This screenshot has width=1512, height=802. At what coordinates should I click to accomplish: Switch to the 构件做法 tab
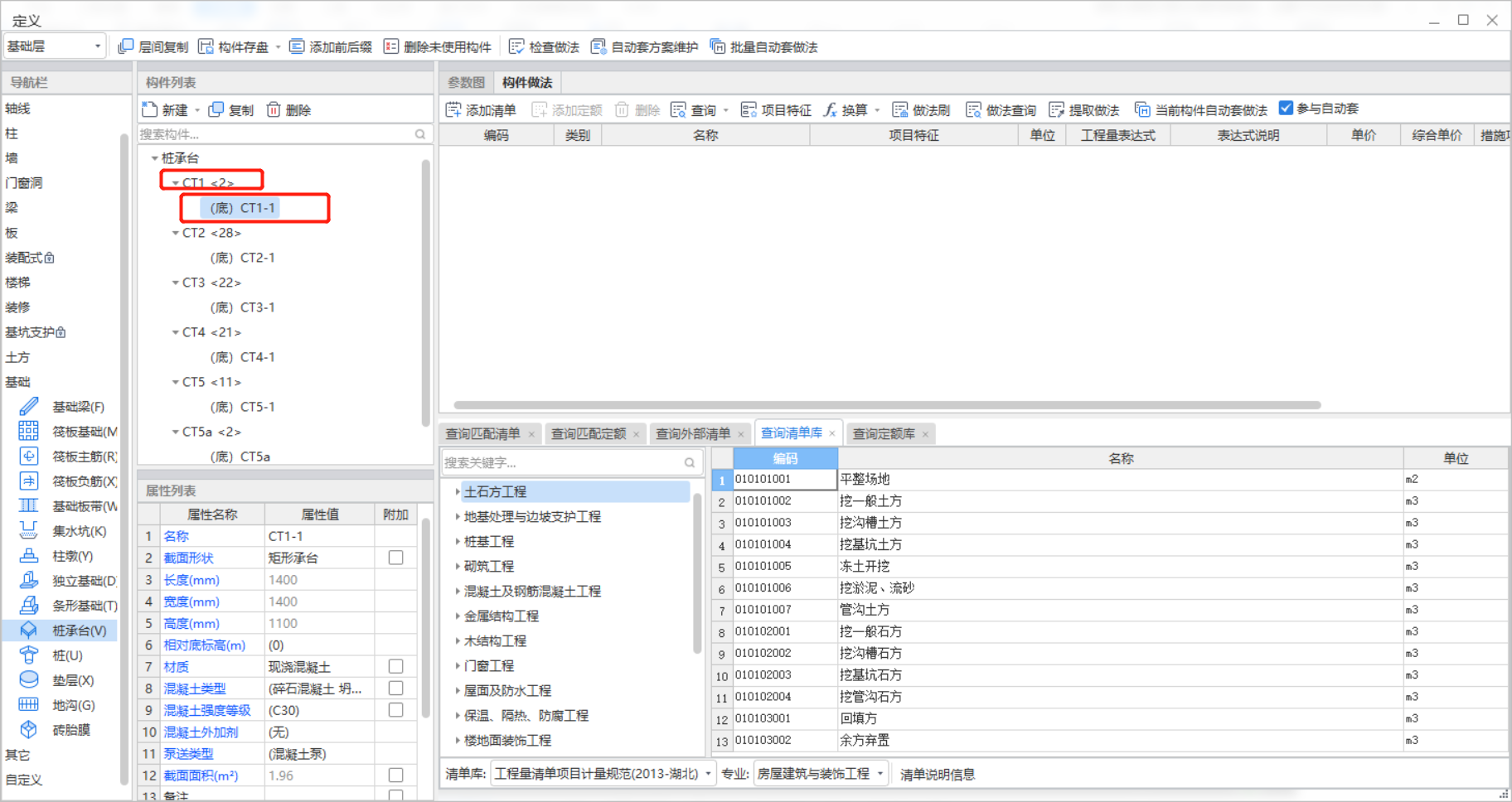[x=527, y=82]
